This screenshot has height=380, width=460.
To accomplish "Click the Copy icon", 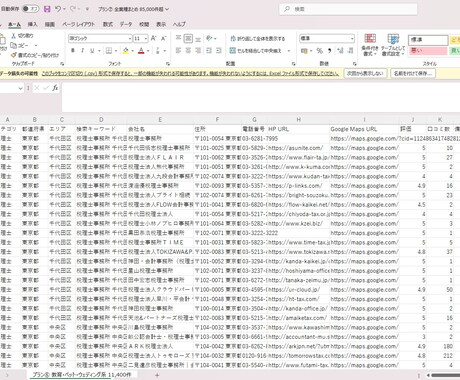I will point(14,45).
